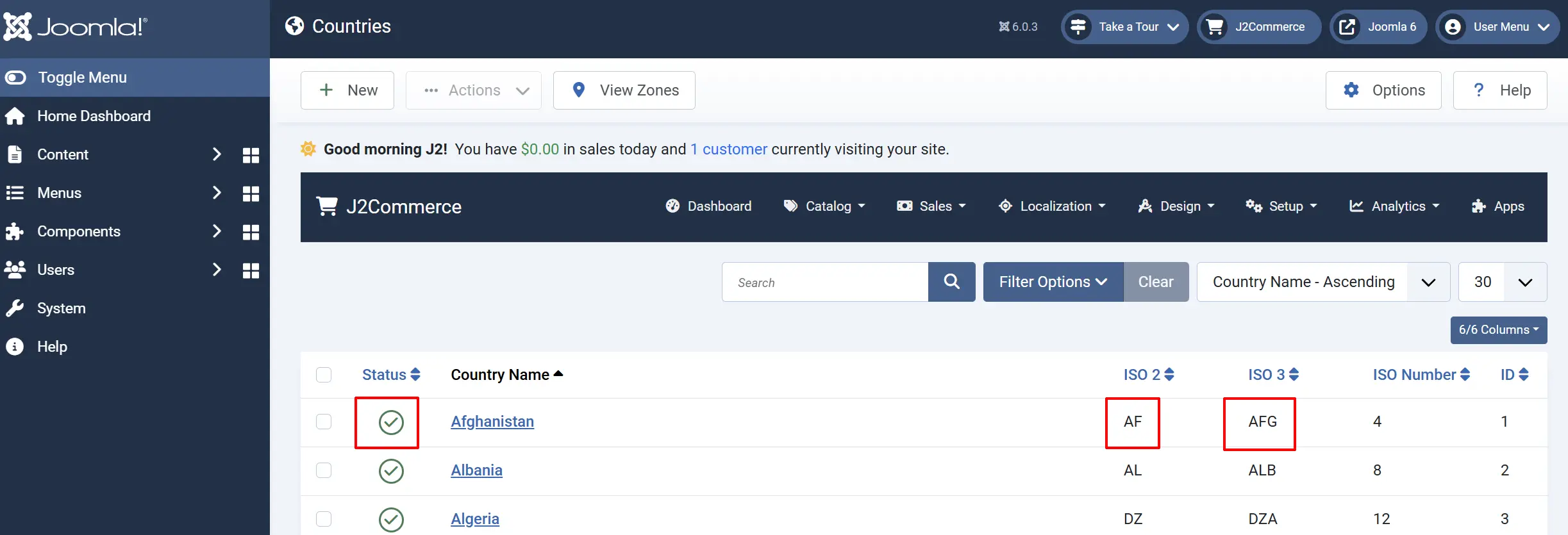Open the sidebar Help item
This screenshot has height=535, width=1568.
(x=135, y=347)
